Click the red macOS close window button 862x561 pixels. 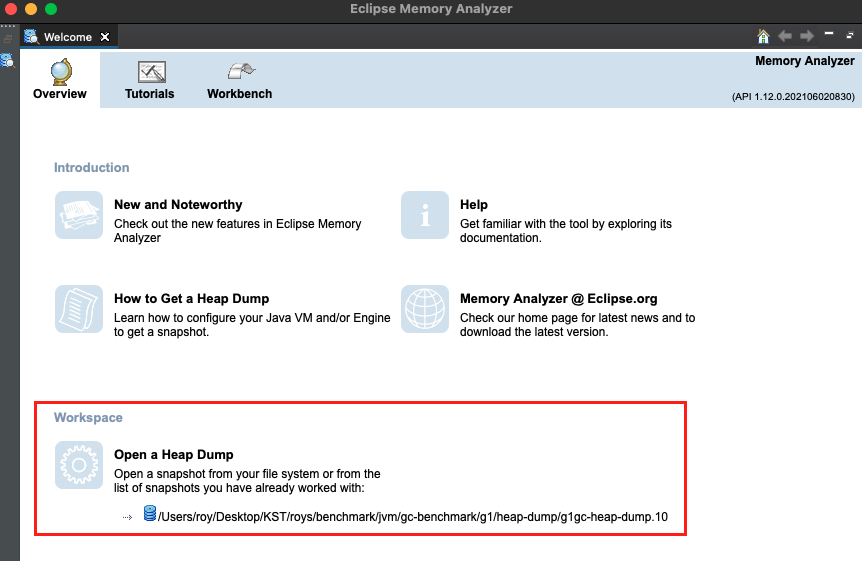tap(10, 9)
